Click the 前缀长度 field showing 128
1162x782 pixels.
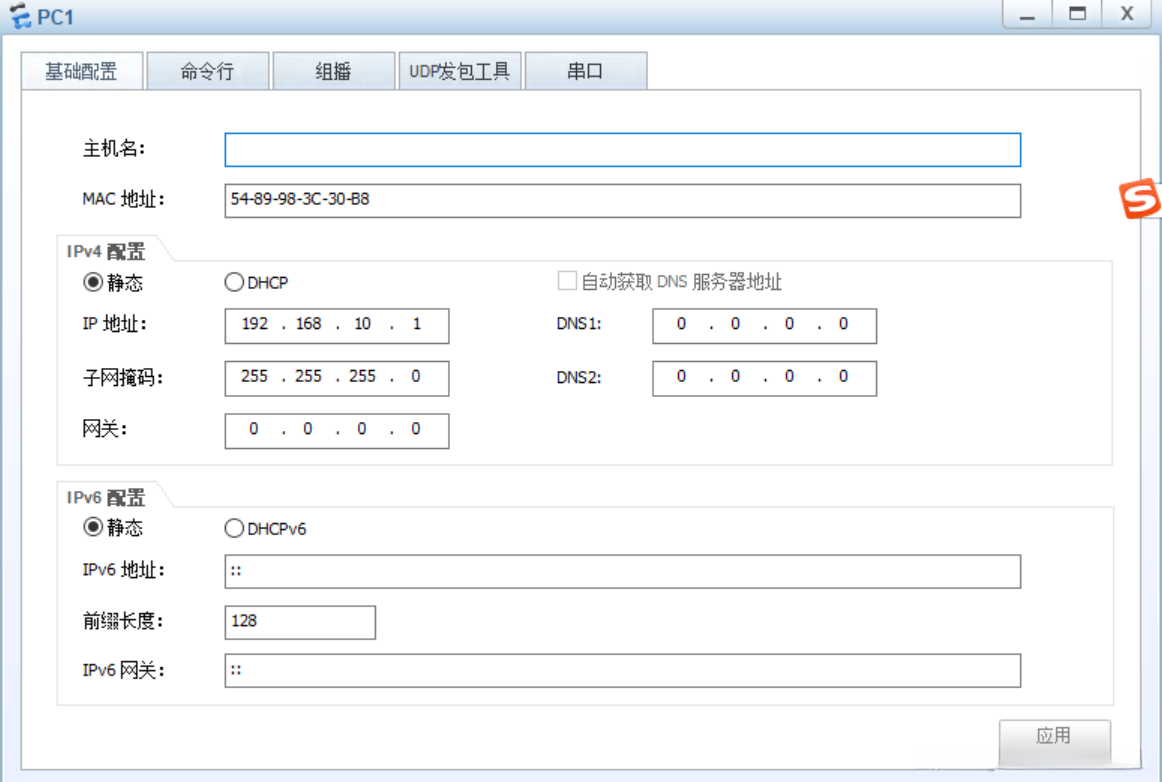point(300,622)
